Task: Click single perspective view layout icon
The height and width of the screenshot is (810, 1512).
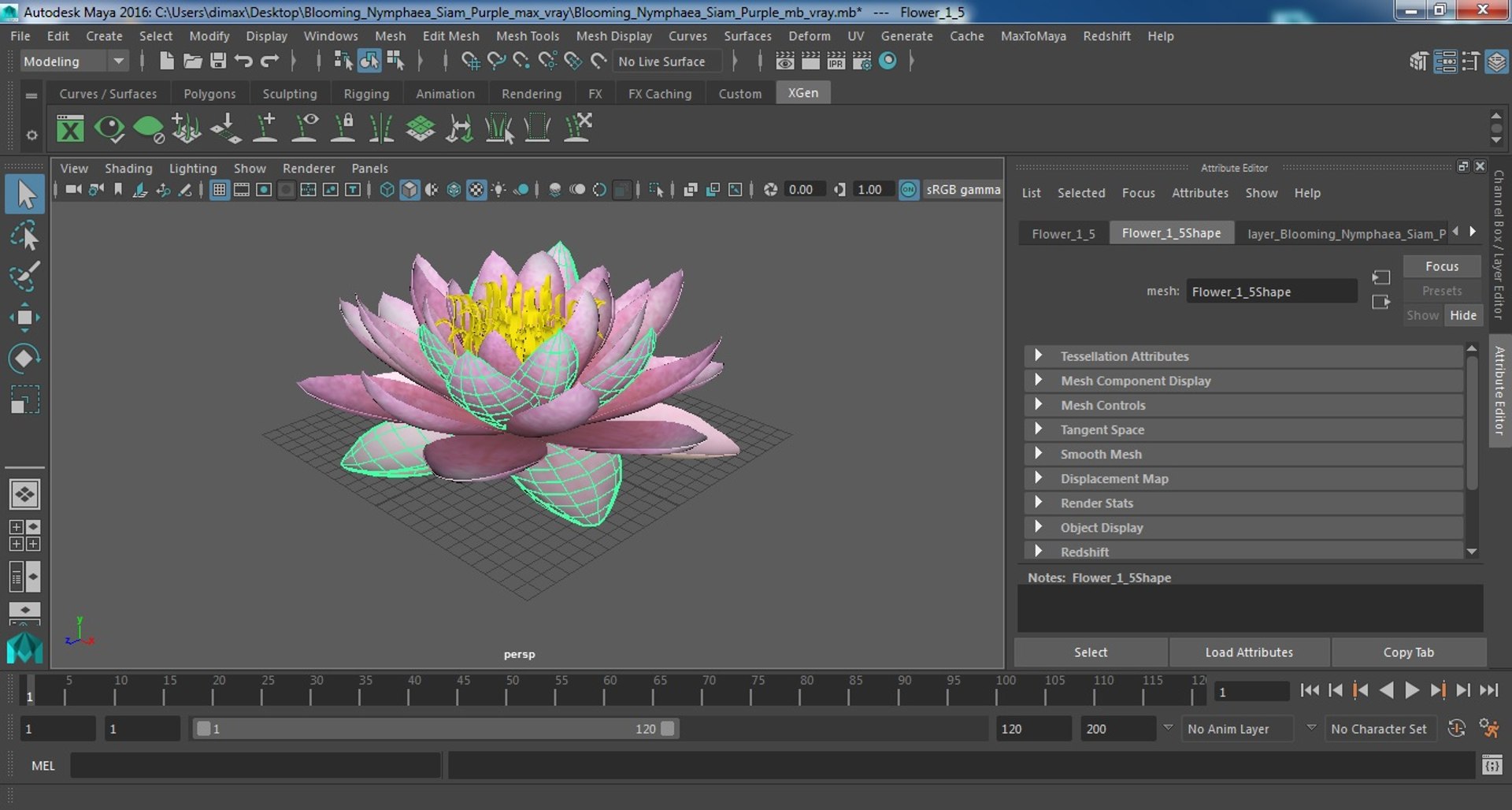Action: pos(24,495)
